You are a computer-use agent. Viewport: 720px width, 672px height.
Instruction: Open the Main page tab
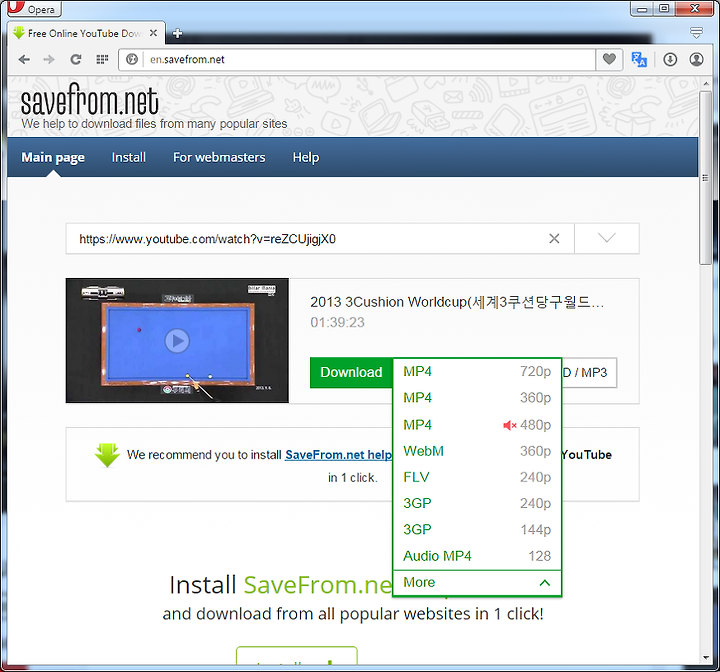pyautogui.click(x=53, y=157)
